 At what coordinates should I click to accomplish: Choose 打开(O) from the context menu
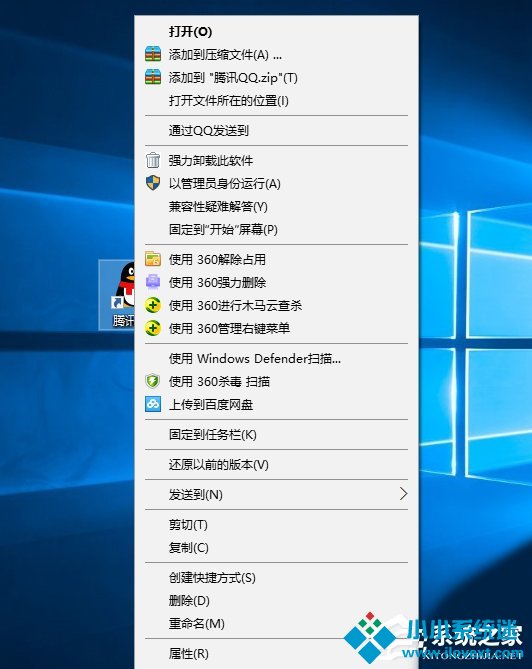(x=276, y=32)
